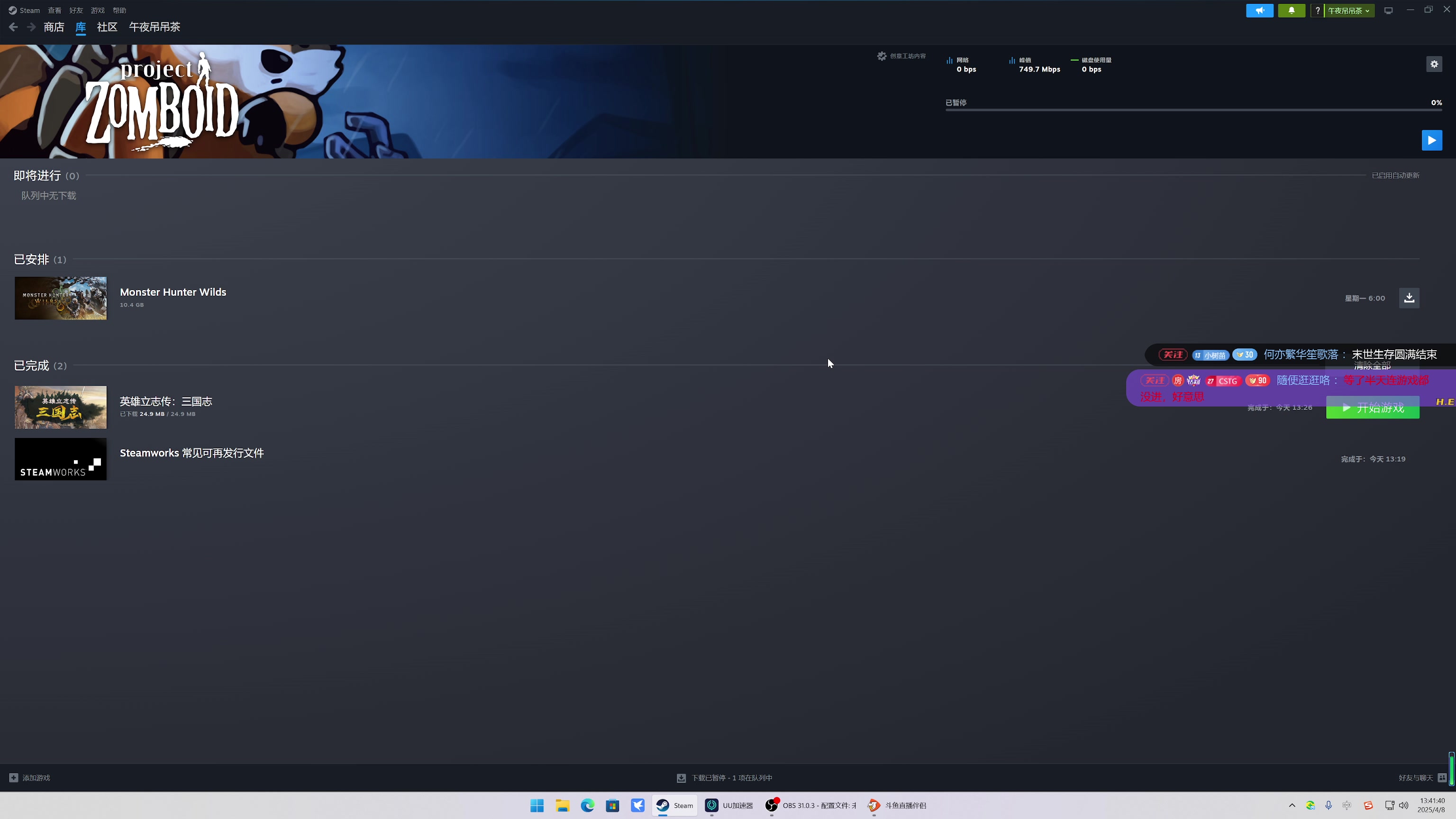Viewport: 1456px width, 819px height.
Task: Start Monster Hunter Wilds download now
Action: (1409, 298)
